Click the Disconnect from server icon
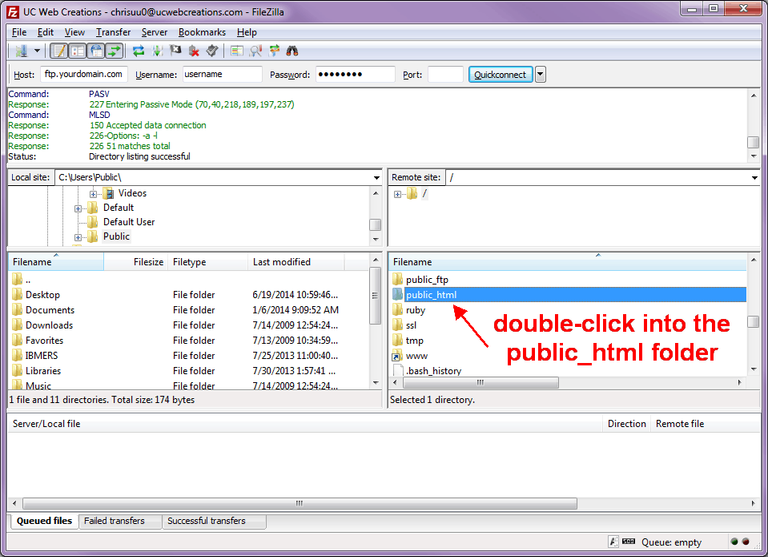 [x=194, y=50]
